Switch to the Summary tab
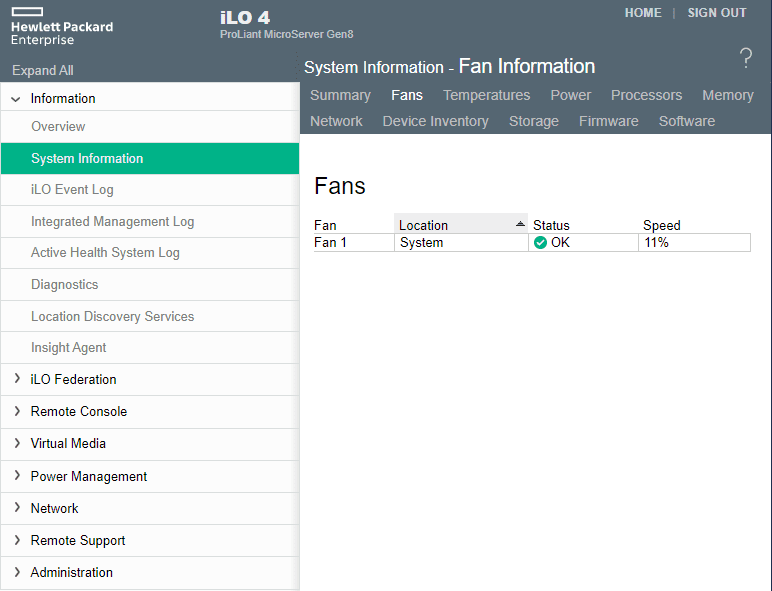 [340, 95]
